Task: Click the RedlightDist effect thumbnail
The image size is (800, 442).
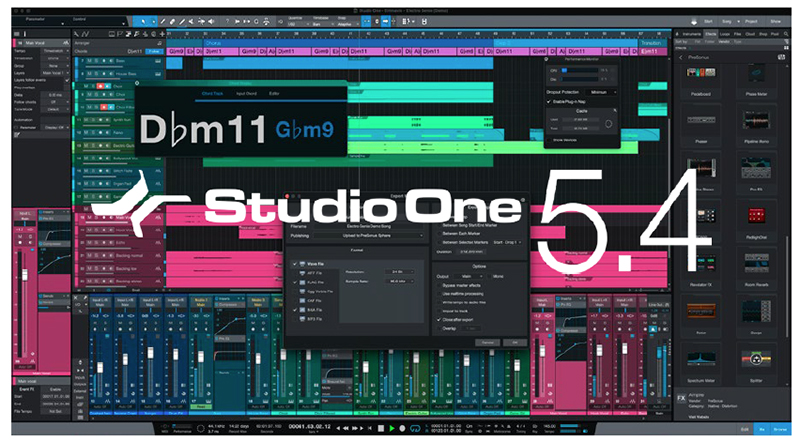Action: (x=756, y=216)
